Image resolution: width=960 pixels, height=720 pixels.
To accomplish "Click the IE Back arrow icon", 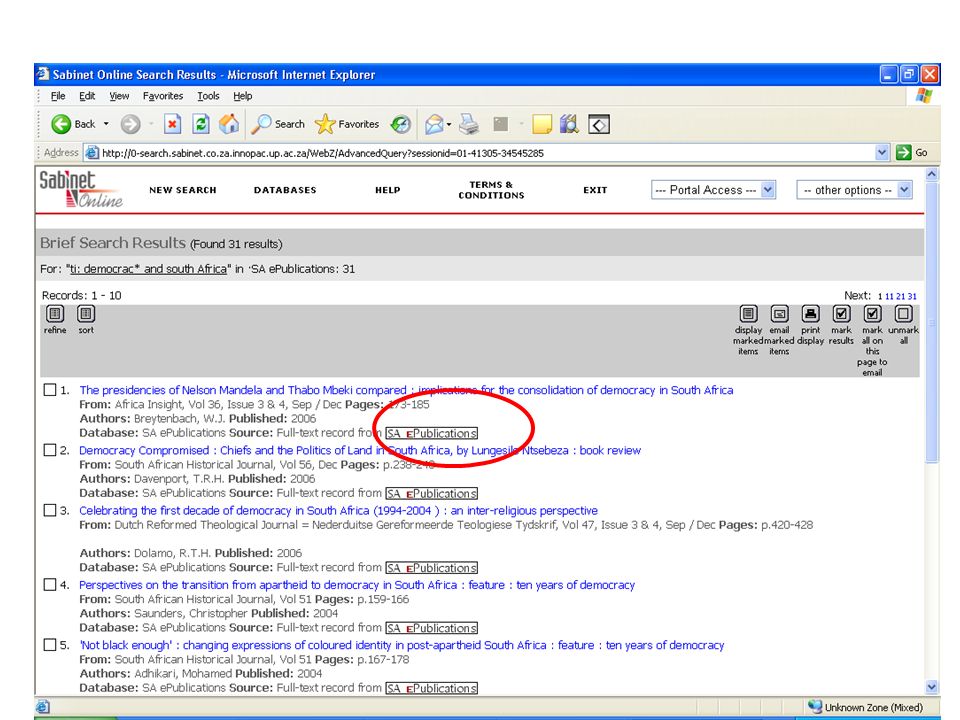I will (x=61, y=124).
